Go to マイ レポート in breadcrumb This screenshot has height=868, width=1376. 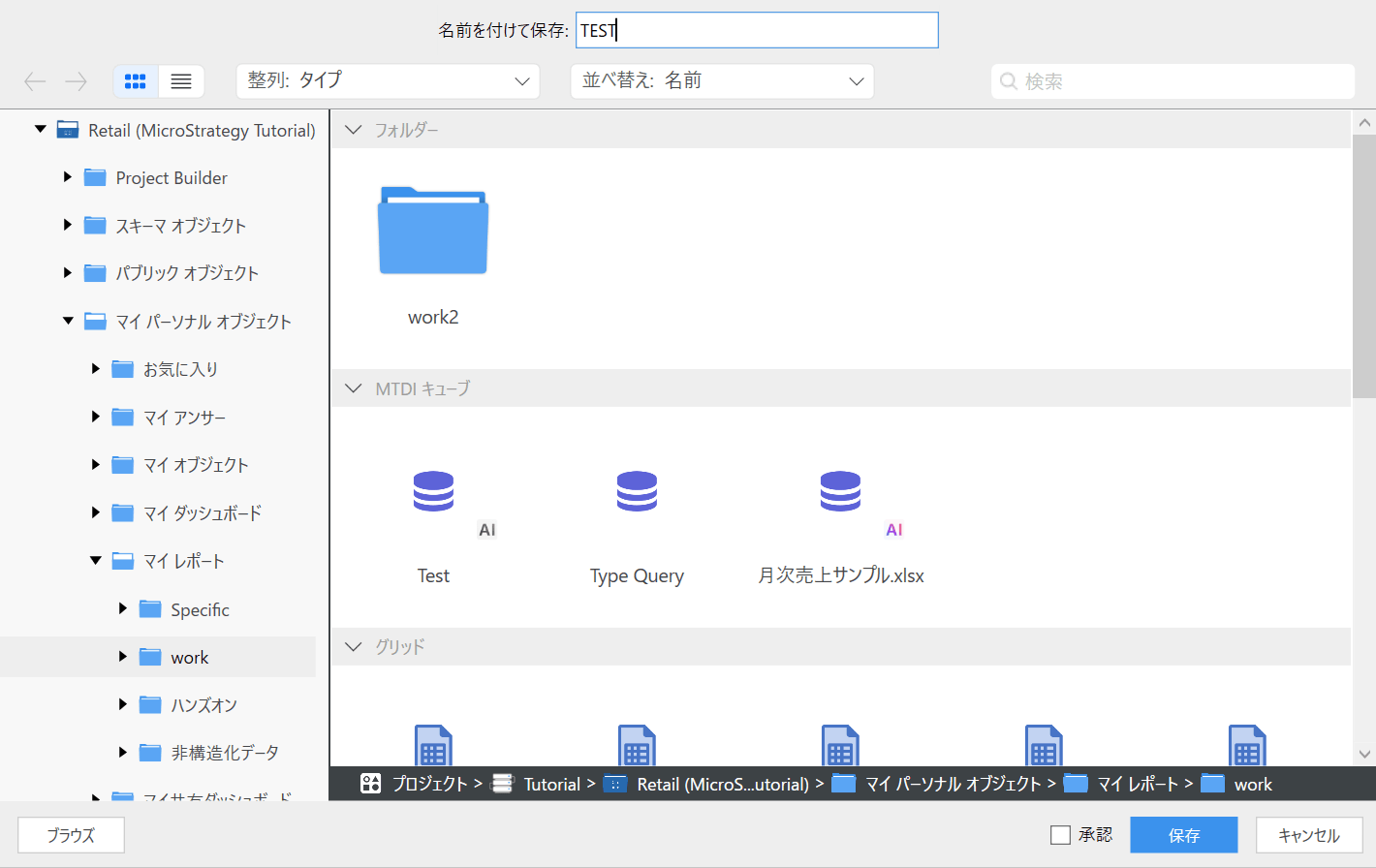pos(1137,784)
